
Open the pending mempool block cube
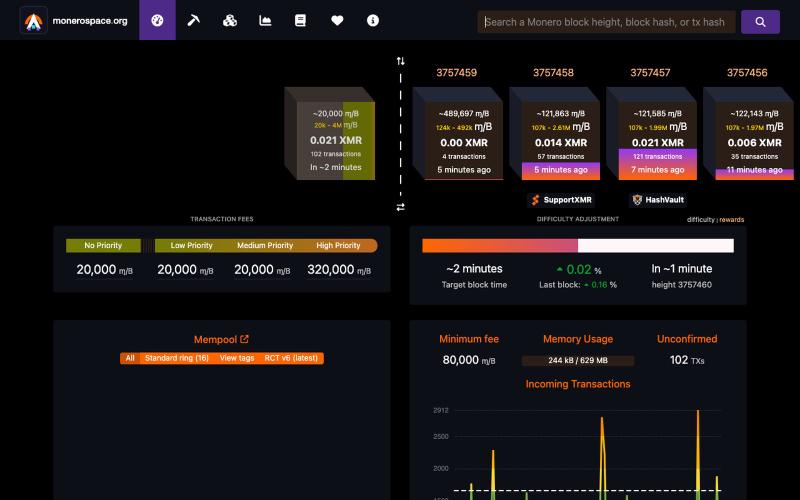coord(330,133)
